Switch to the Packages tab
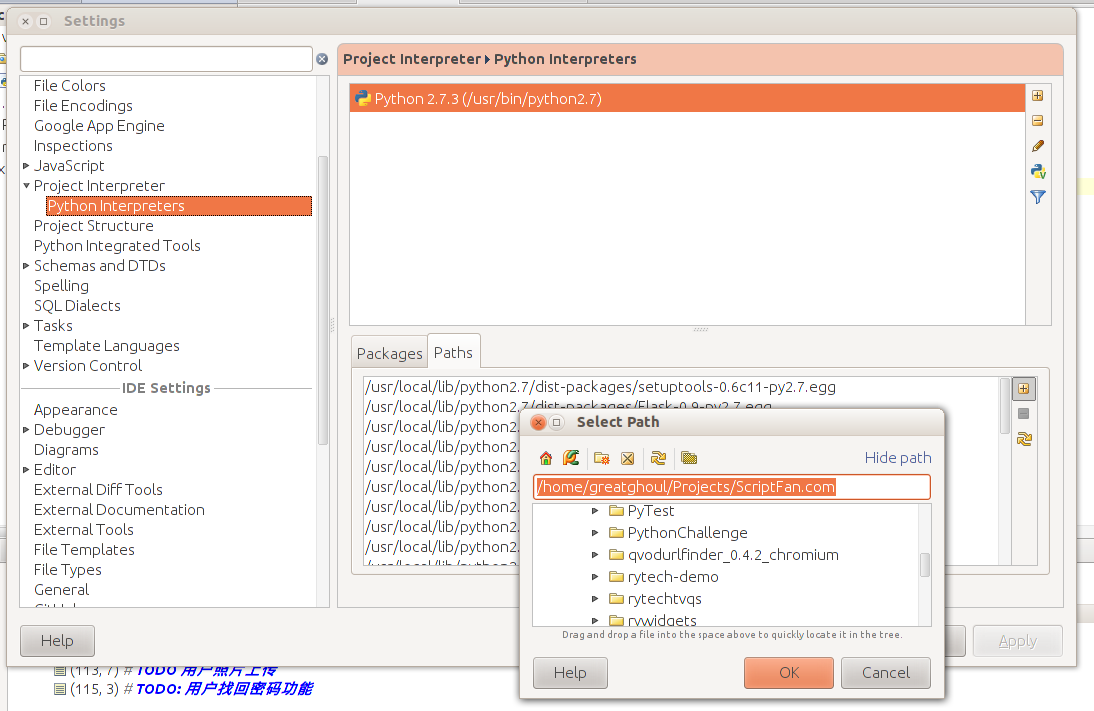This screenshot has height=711, width=1094. tap(389, 353)
